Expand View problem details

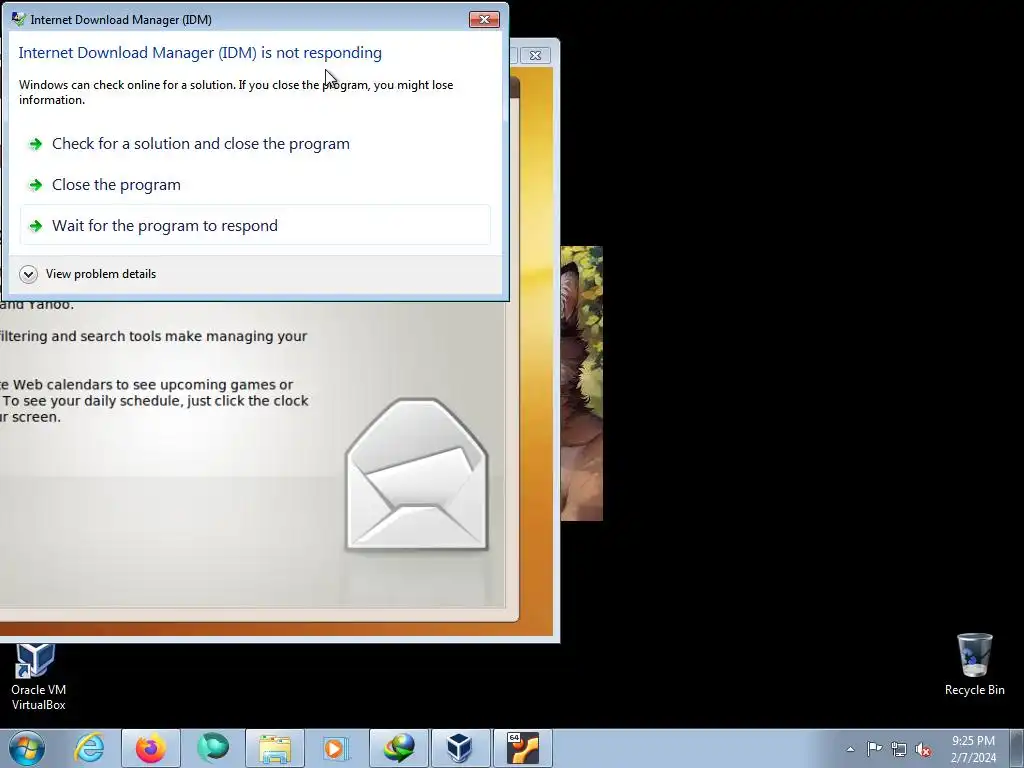(88, 274)
